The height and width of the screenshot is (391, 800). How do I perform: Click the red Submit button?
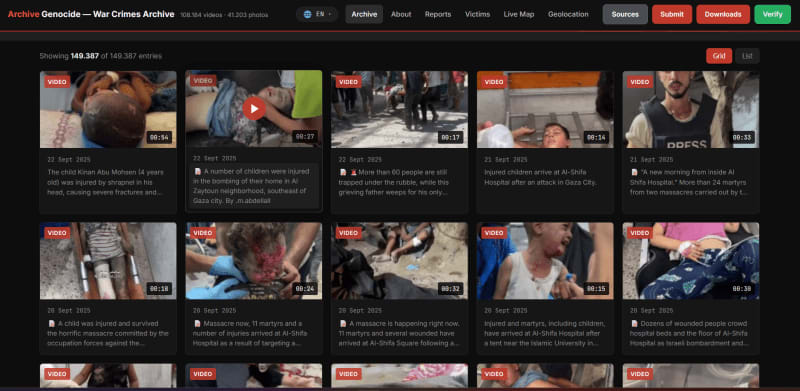pos(672,14)
